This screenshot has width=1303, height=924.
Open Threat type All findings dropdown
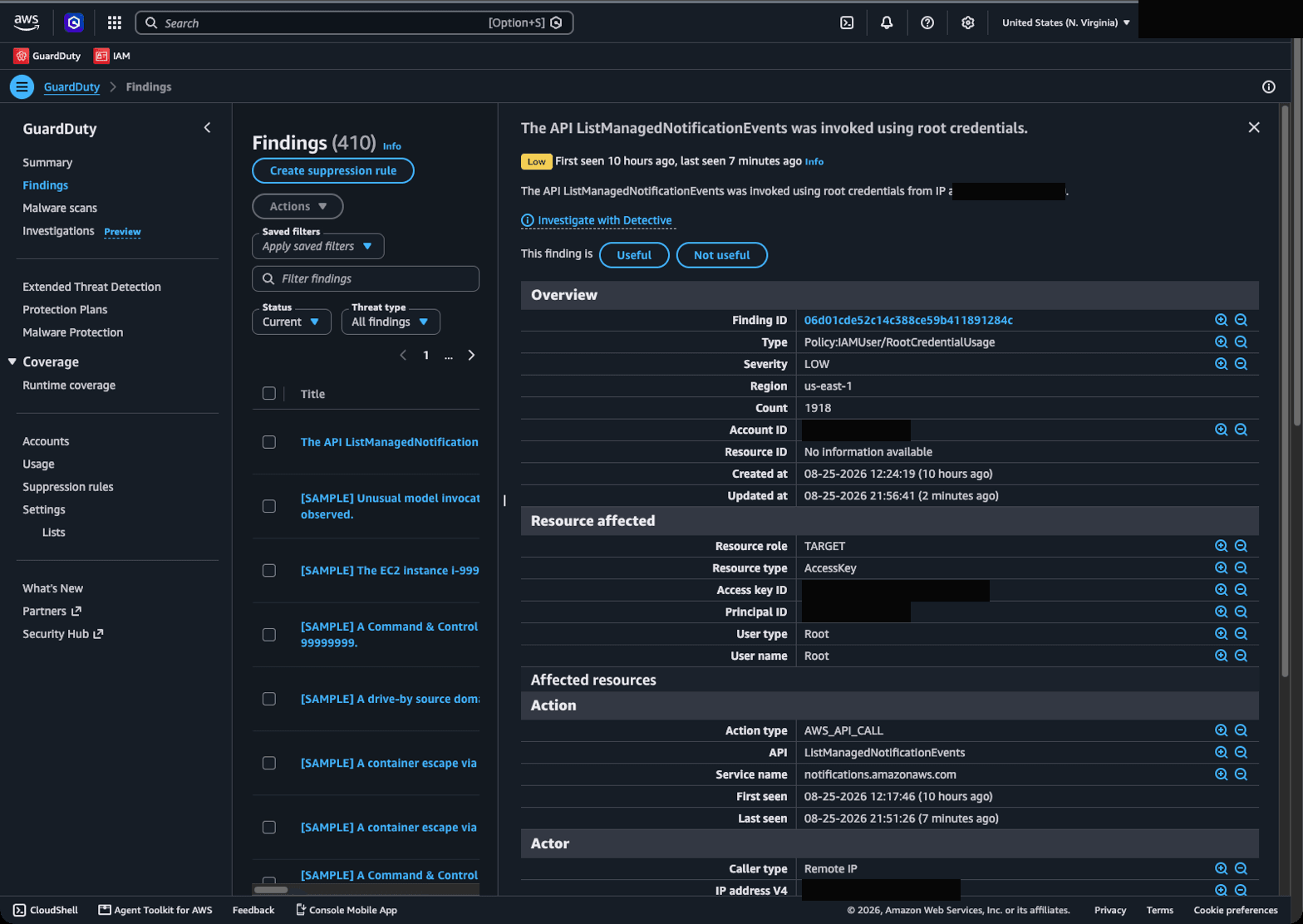[391, 322]
